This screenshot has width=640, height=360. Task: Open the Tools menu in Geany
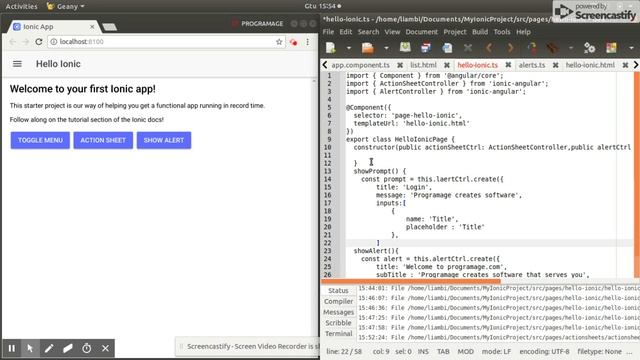click(x=502, y=32)
